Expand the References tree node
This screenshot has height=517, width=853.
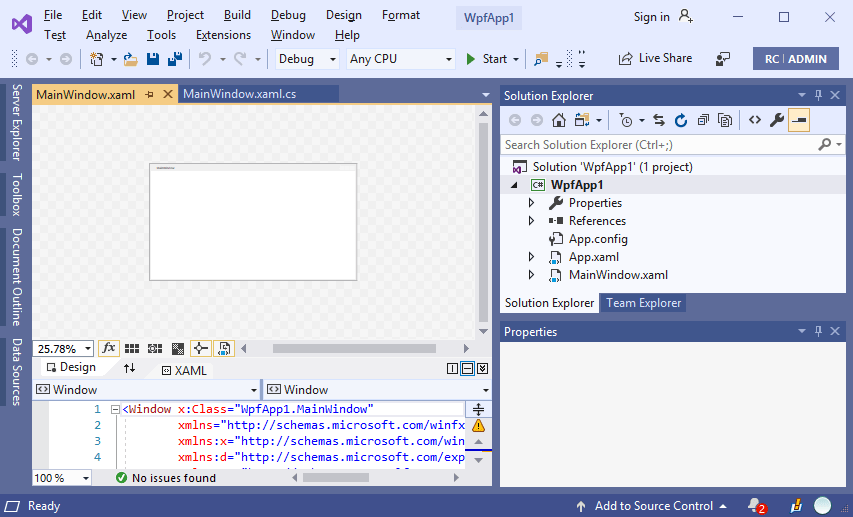pos(532,221)
